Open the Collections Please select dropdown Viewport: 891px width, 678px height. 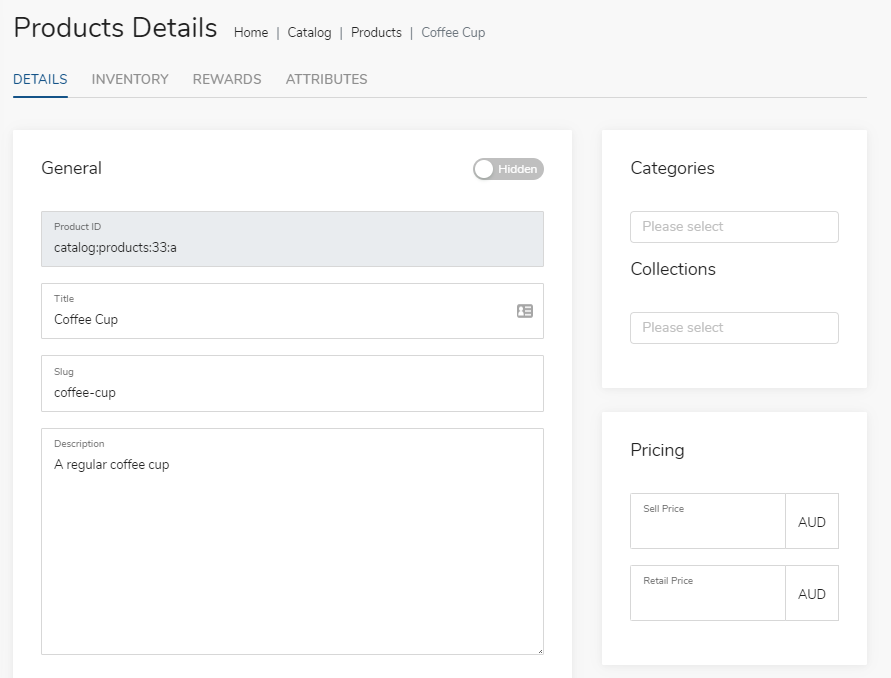coord(734,328)
